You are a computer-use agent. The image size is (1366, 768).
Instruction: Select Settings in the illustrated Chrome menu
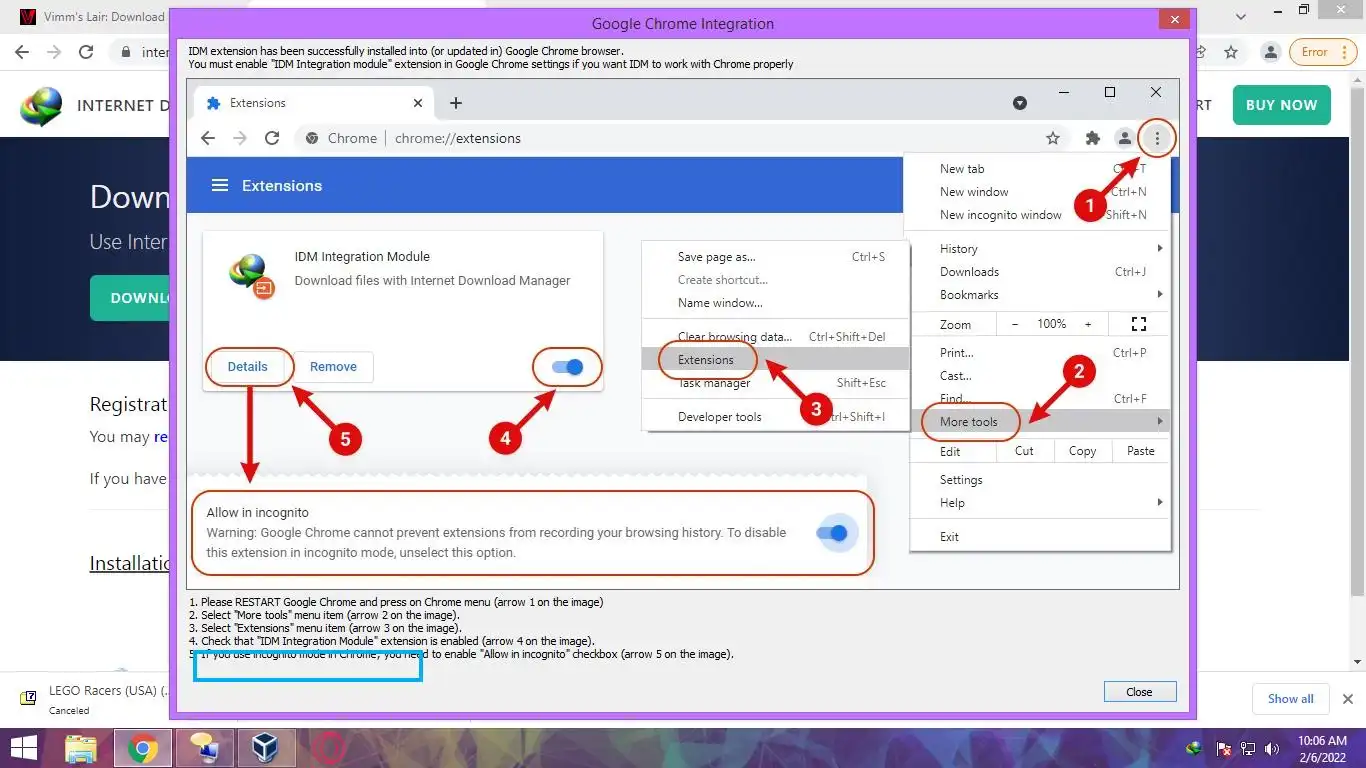(1040, 480)
